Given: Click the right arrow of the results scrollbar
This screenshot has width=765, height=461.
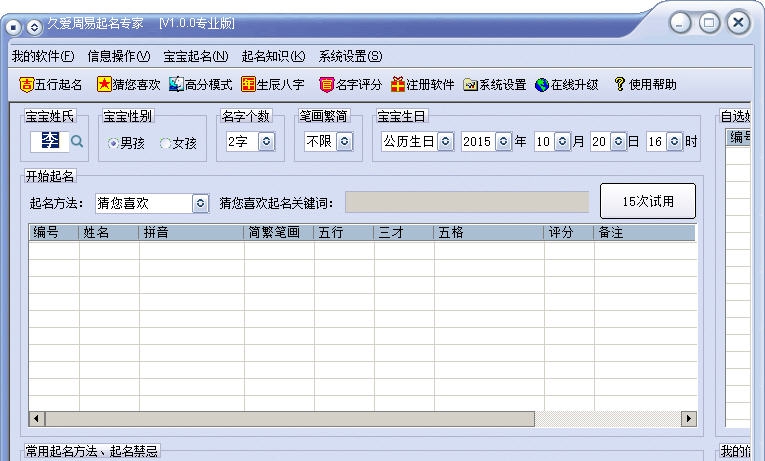Looking at the screenshot, I should [x=688, y=419].
